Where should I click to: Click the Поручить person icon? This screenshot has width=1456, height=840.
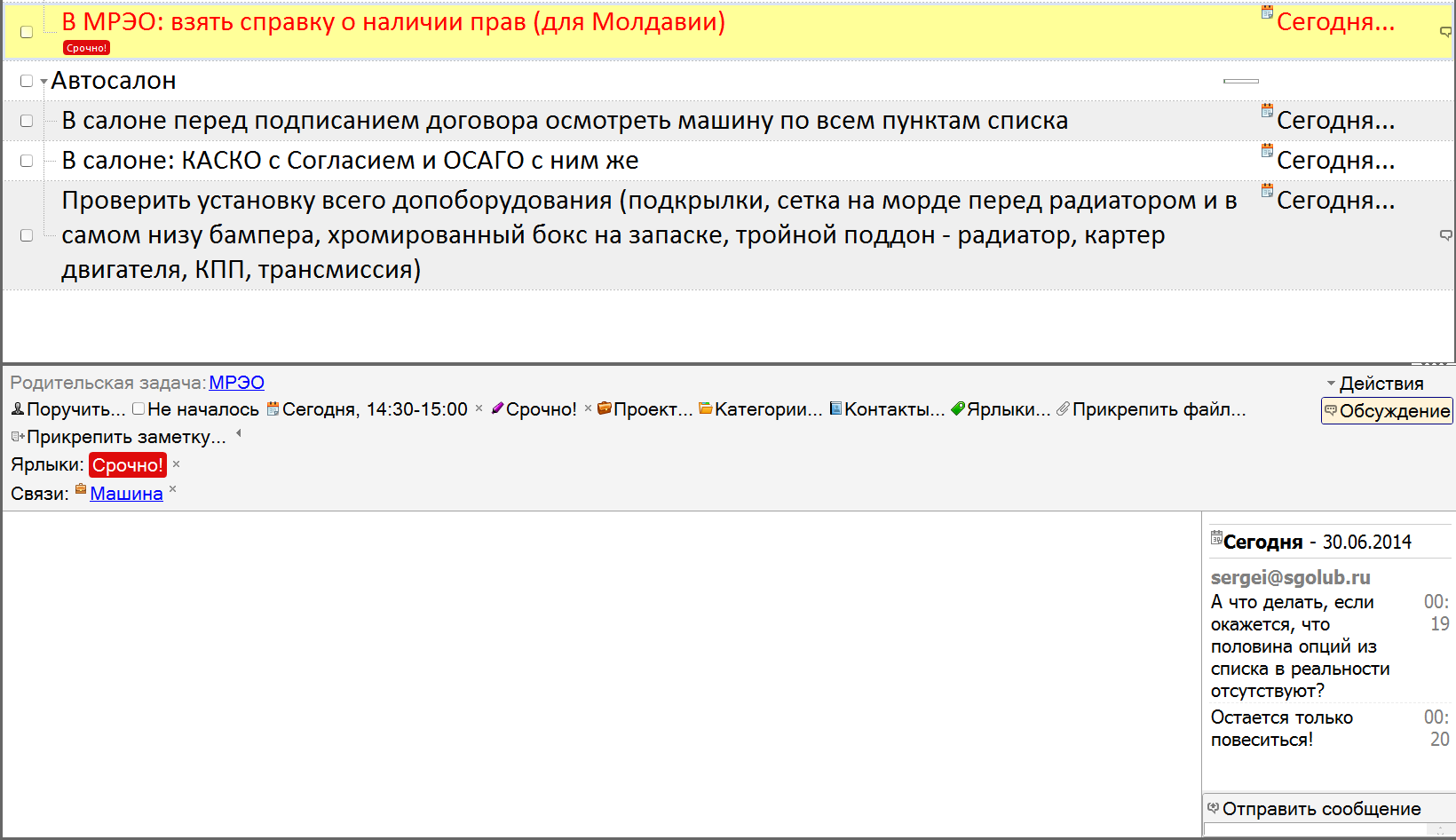[18, 408]
